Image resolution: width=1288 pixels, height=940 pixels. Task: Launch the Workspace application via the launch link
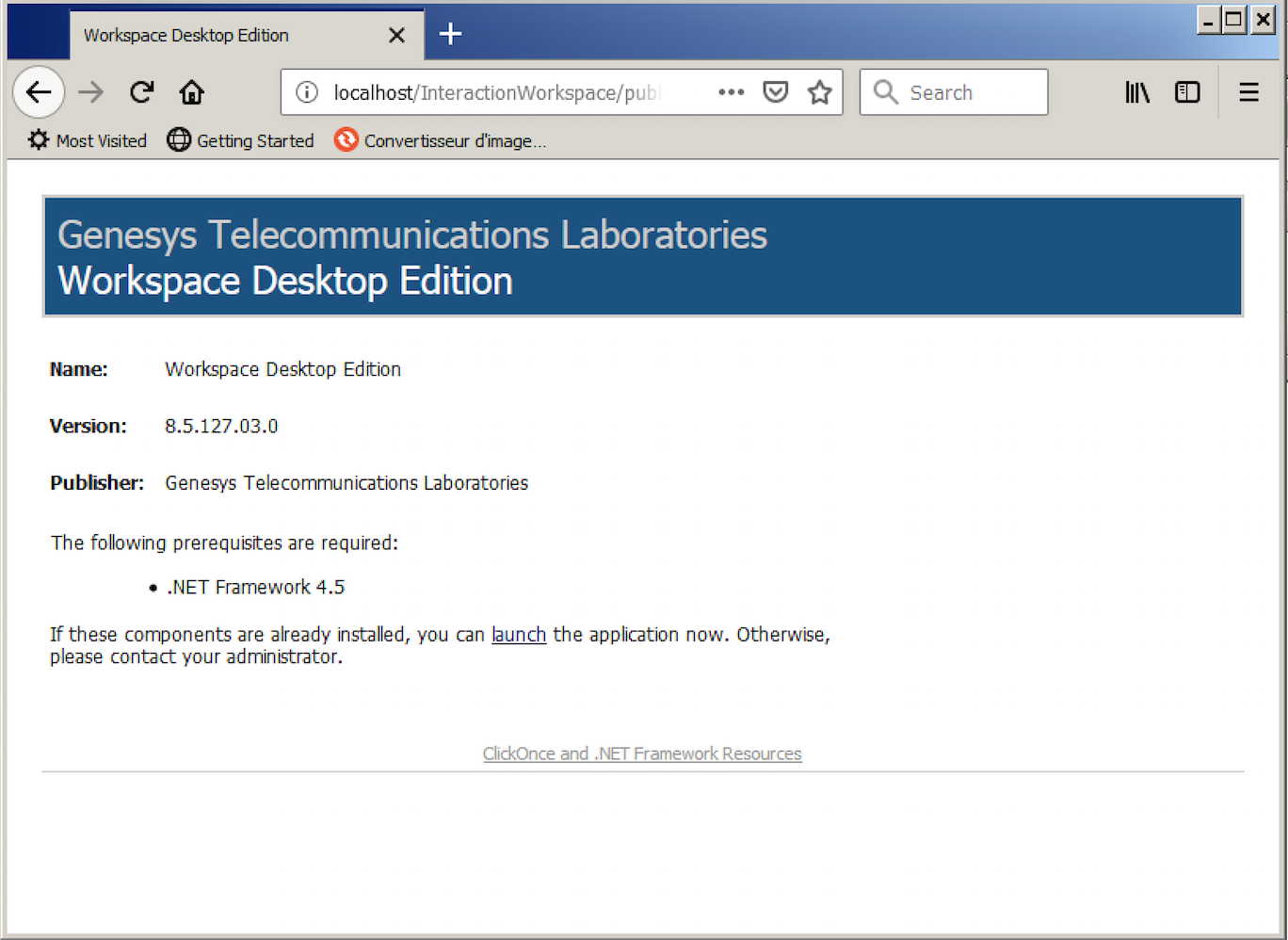(519, 634)
